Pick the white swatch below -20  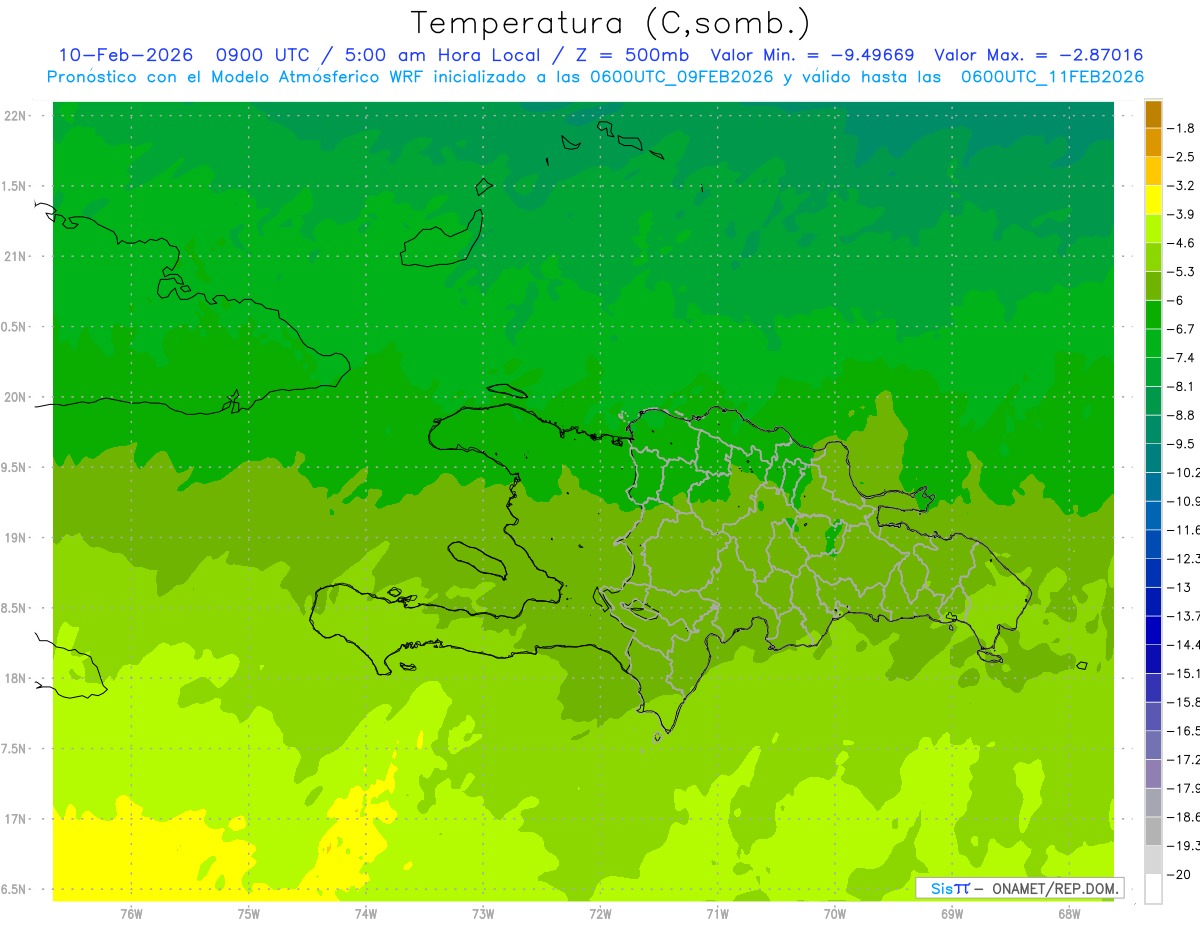click(x=1153, y=888)
